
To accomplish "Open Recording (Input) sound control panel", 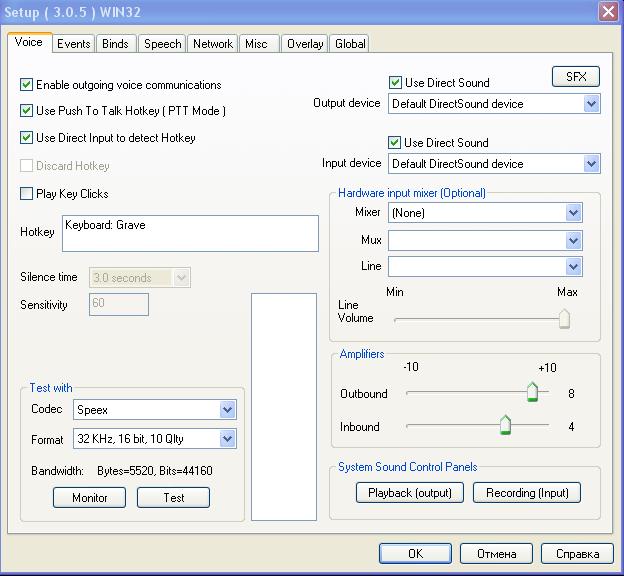I will click(526, 493).
